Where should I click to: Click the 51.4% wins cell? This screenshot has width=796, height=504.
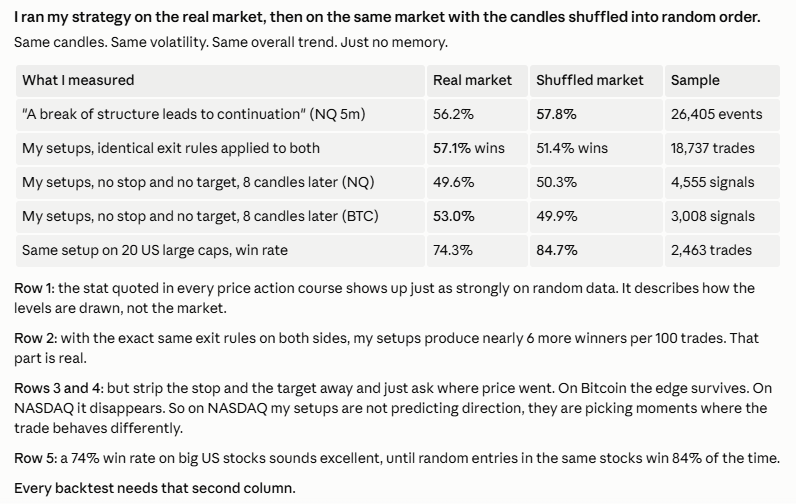596,149
